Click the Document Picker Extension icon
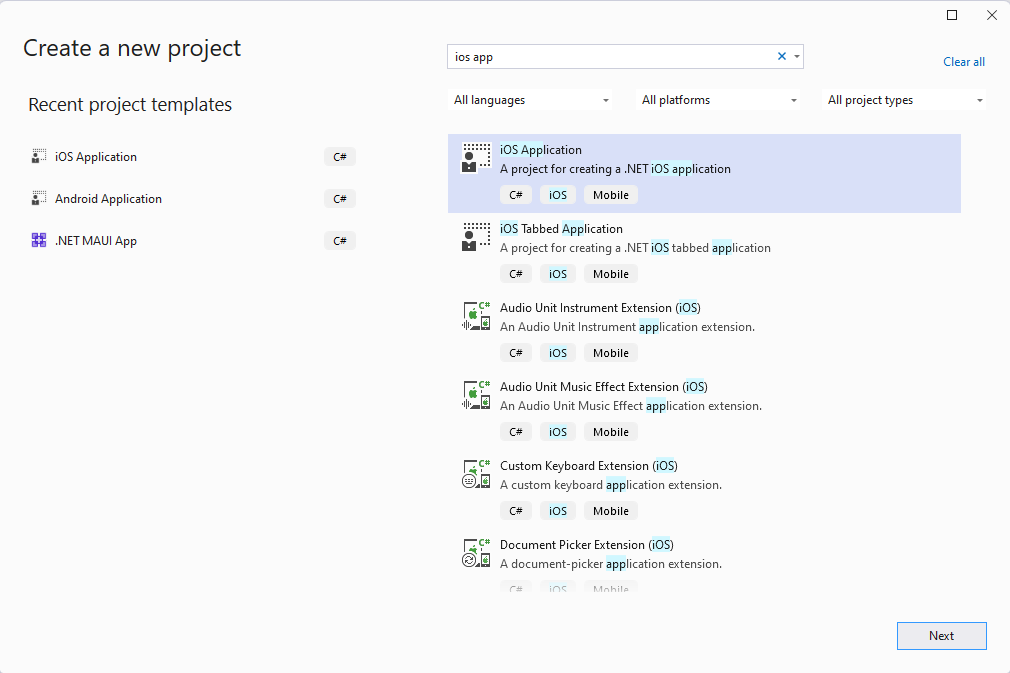 point(476,553)
